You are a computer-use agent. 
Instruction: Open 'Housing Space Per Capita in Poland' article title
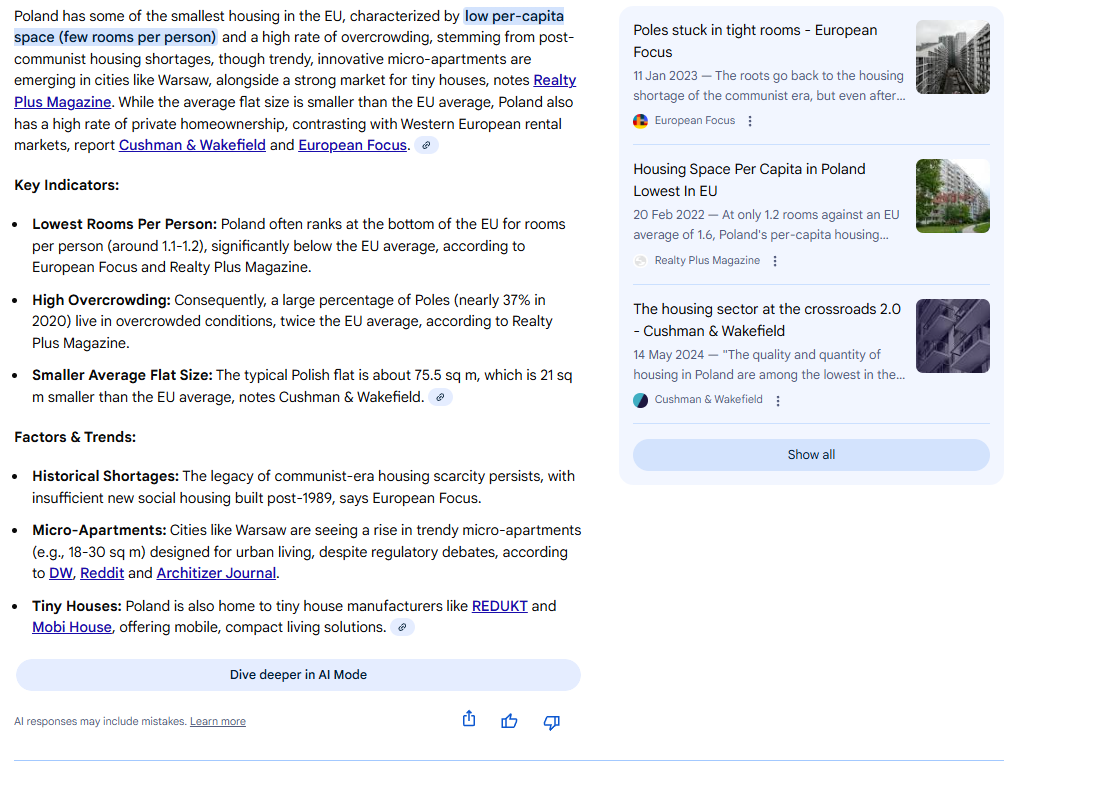[749, 180]
